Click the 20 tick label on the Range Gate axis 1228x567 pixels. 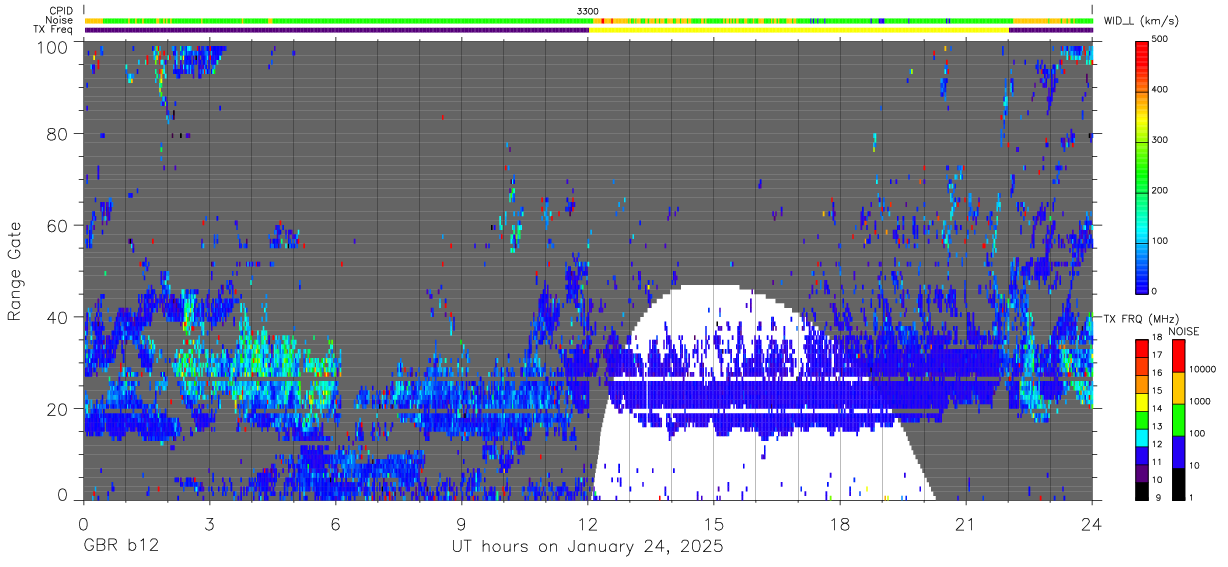(58, 408)
